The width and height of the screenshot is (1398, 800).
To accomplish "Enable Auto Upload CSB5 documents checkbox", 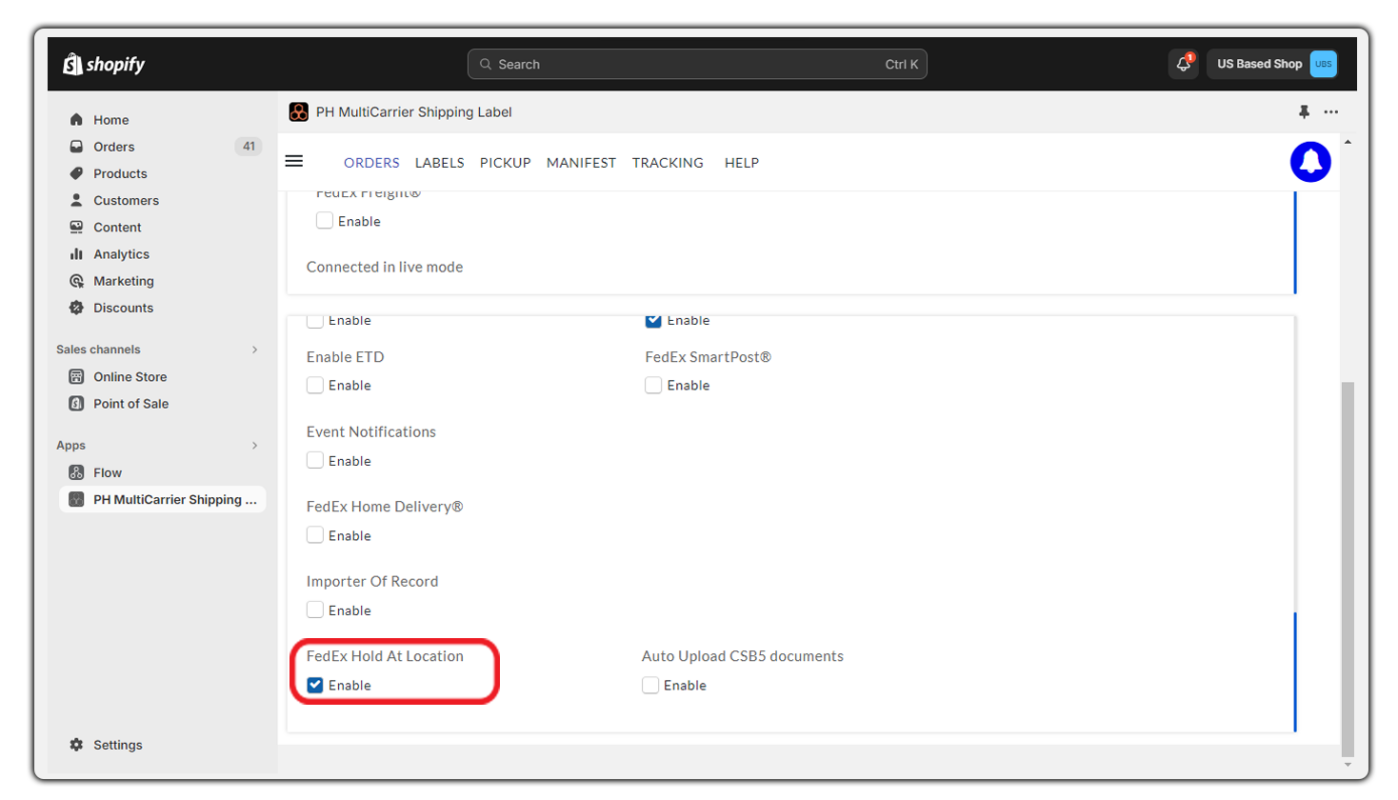I will coord(651,685).
